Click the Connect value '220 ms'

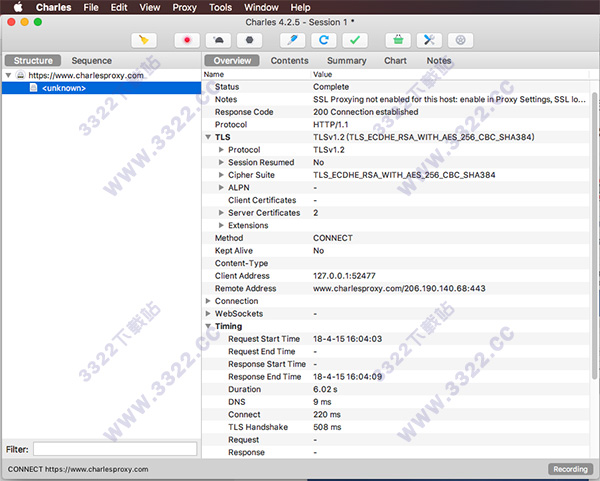coord(327,414)
